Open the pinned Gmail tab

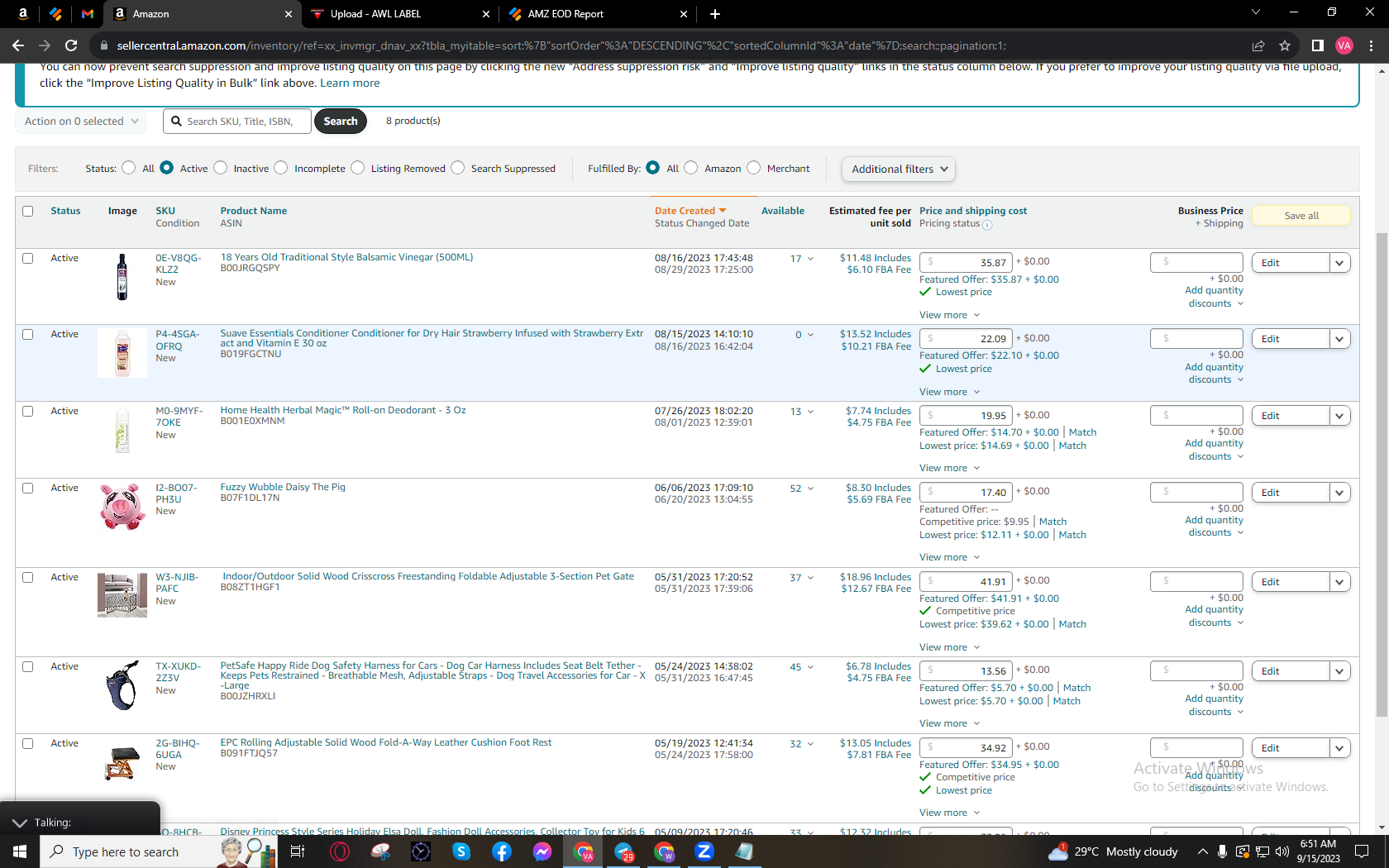point(88,14)
